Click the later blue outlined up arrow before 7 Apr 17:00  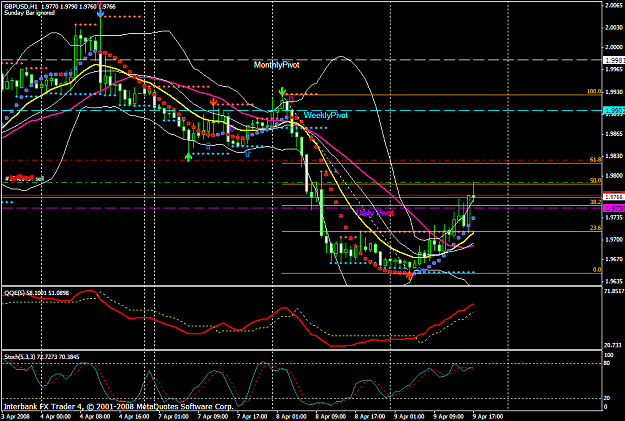(x=247, y=152)
